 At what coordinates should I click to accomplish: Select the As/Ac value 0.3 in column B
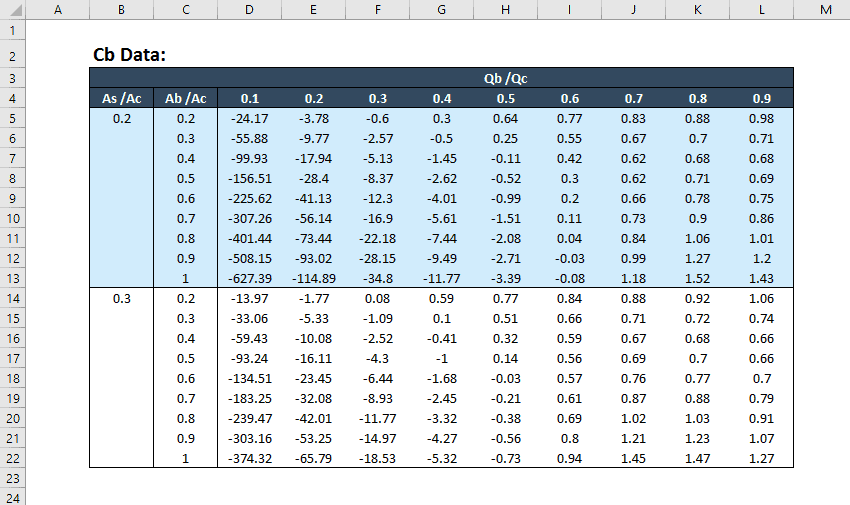(121, 299)
